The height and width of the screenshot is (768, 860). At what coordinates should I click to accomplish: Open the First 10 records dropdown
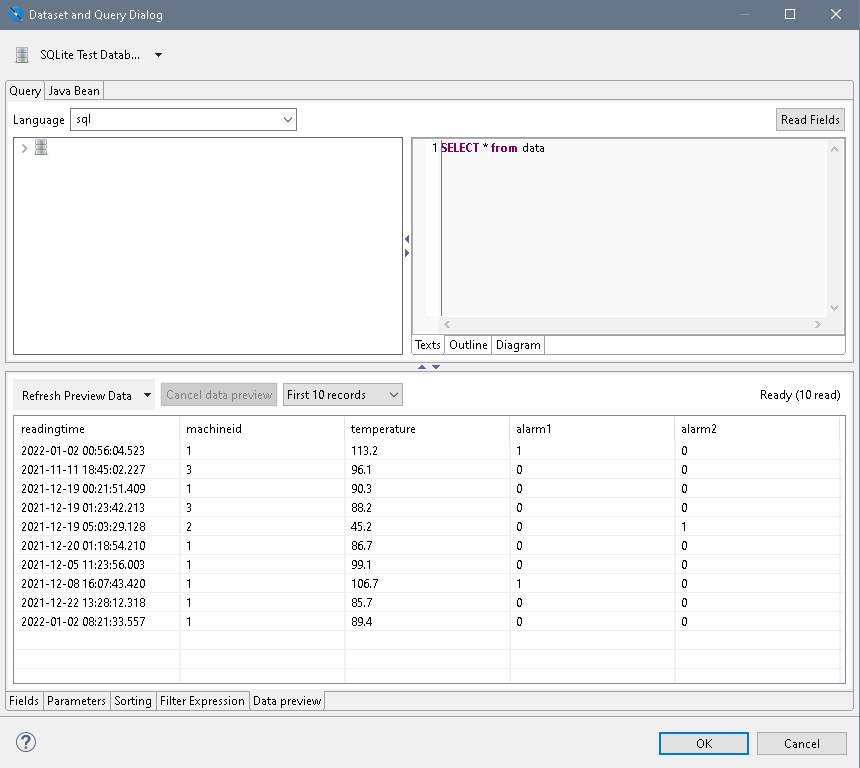tap(342, 395)
